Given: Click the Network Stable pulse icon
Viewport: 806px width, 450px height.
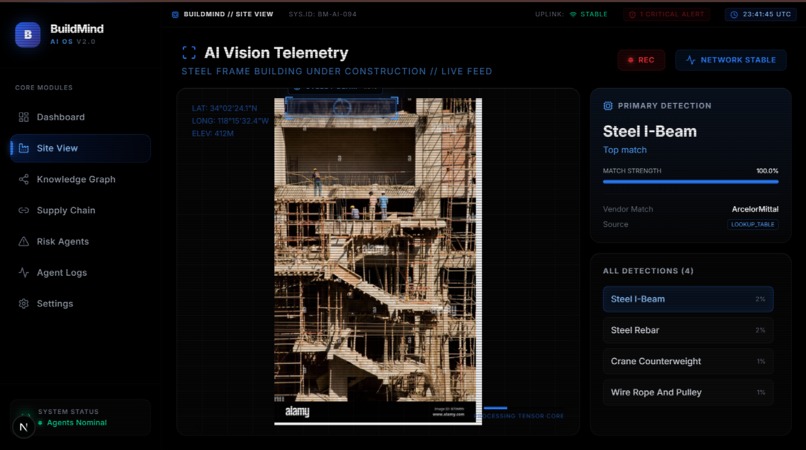Looking at the screenshot, I should click(x=691, y=60).
